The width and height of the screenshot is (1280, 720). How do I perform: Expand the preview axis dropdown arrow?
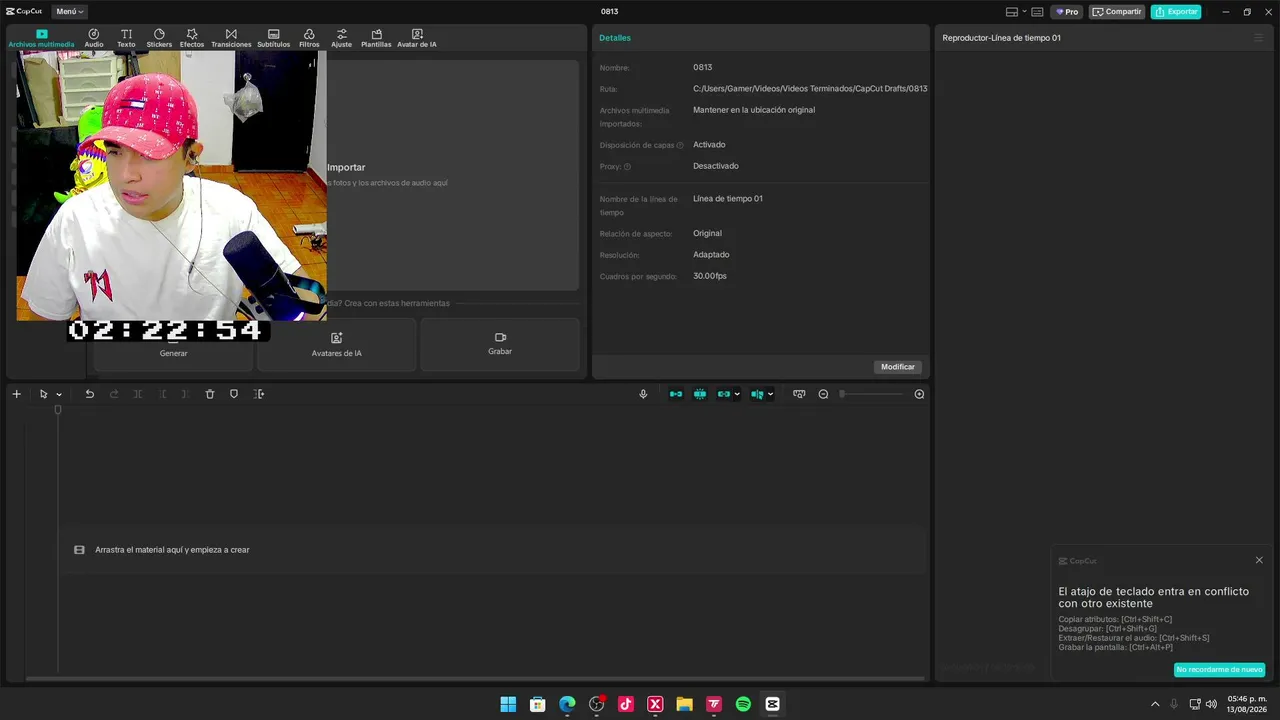click(770, 394)
